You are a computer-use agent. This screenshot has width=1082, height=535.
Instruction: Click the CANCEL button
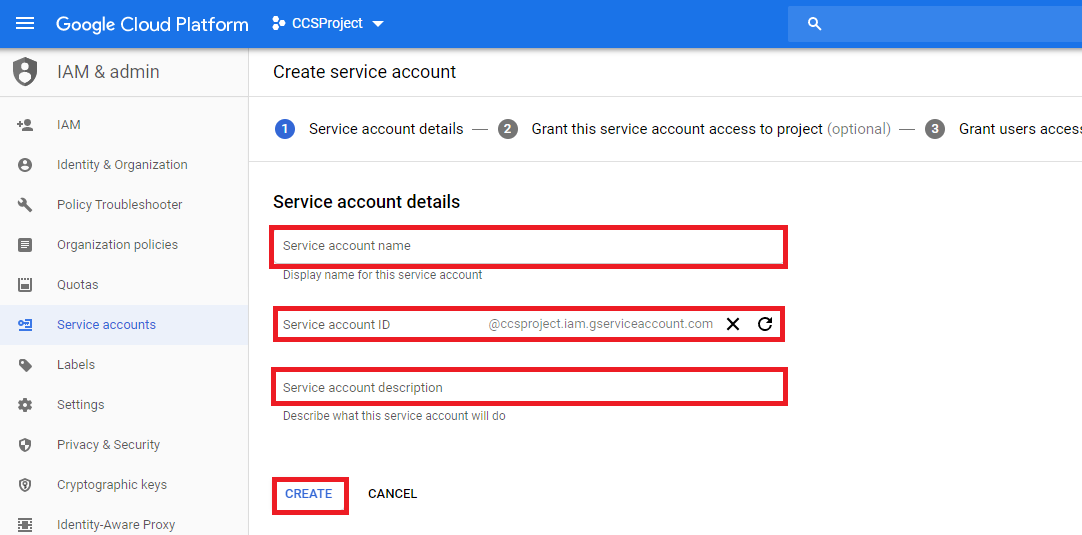click(x=392, y=494)
